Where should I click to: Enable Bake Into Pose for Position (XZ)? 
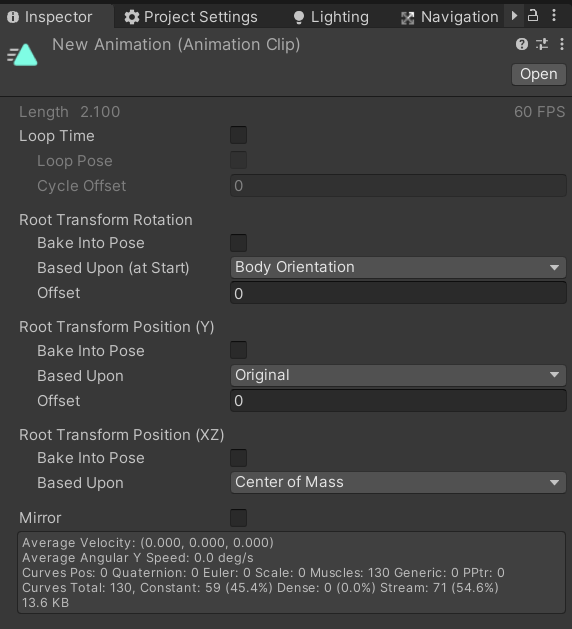coord(238,458)
